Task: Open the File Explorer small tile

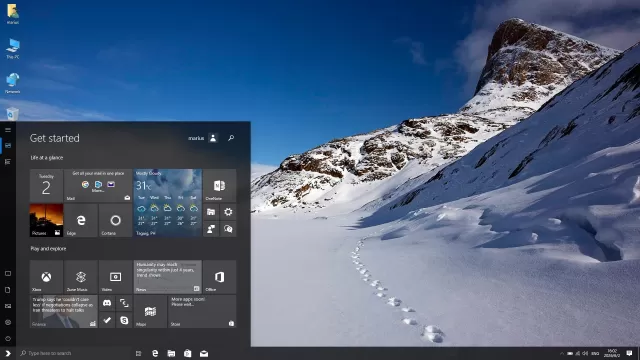Action: (211, 212)
